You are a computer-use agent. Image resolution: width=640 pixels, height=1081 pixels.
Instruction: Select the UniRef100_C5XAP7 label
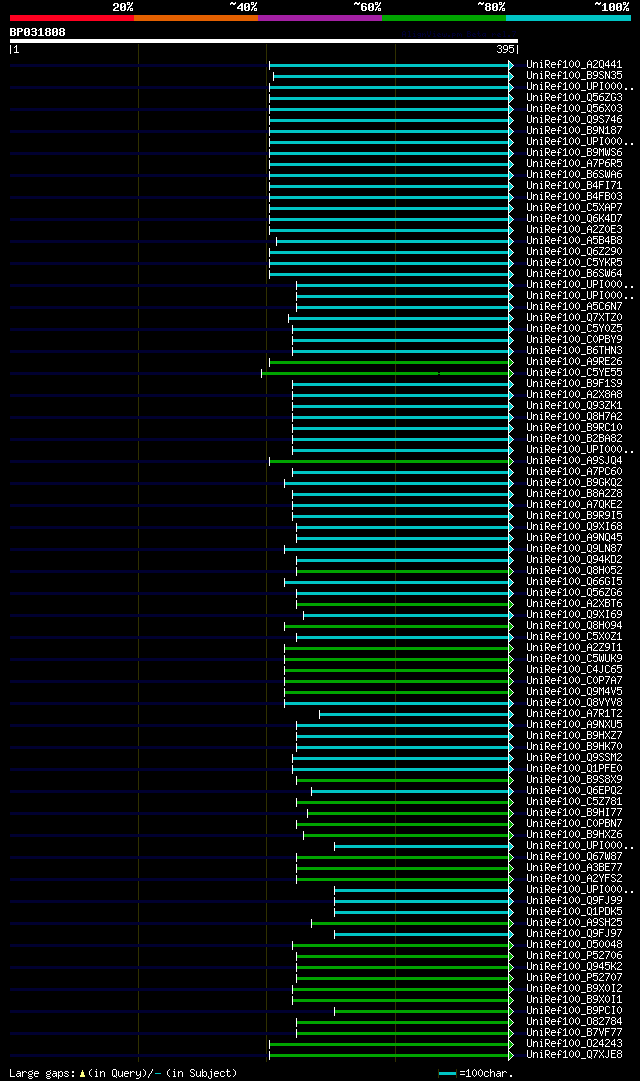[574, 208]
